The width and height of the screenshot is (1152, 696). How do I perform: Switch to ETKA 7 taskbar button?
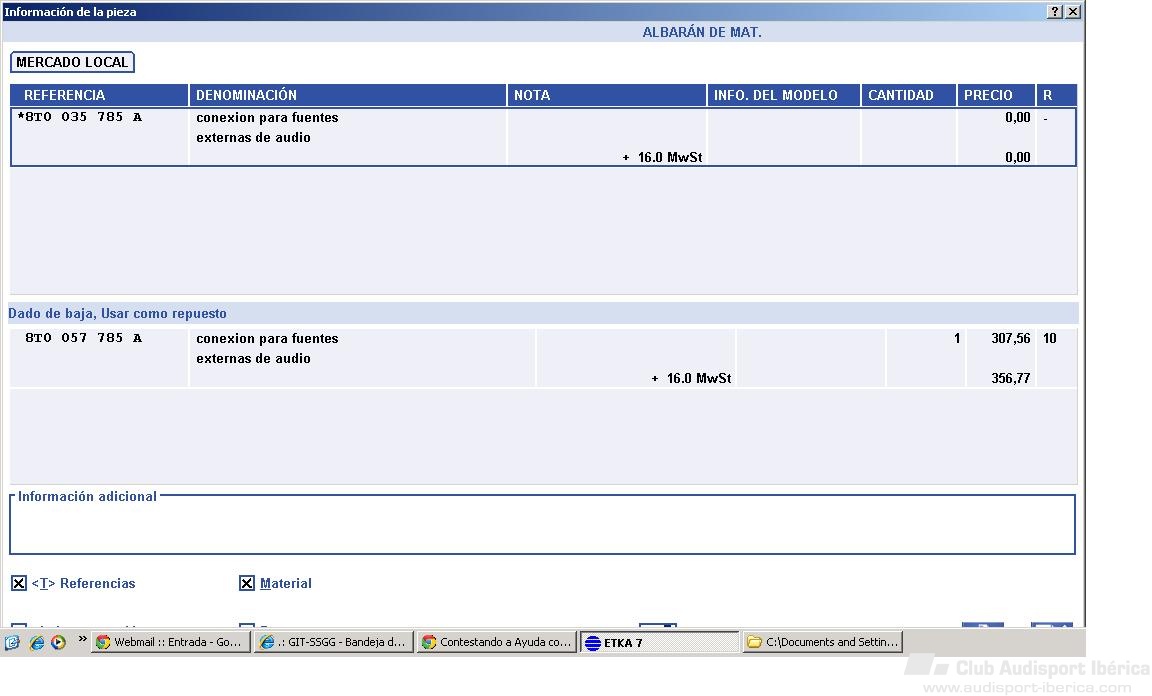pos(659,643)
